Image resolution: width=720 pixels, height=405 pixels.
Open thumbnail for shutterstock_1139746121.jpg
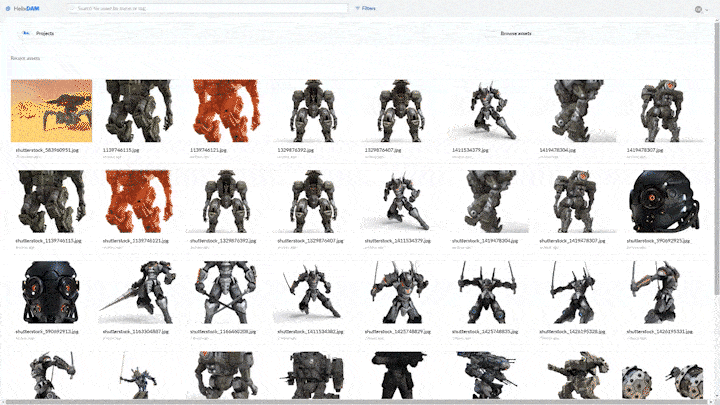tap(139, 202)
